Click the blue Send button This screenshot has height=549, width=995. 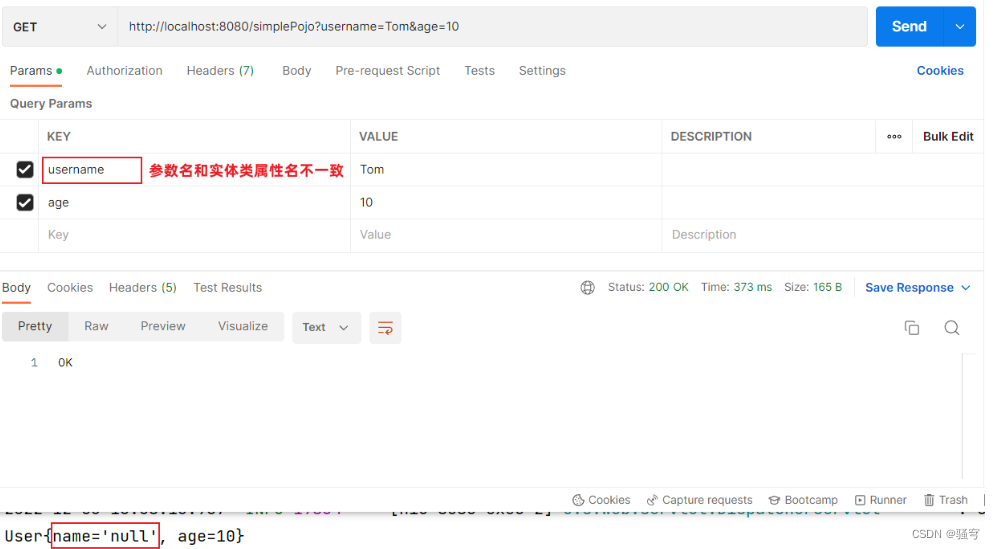tap(909, 27)
